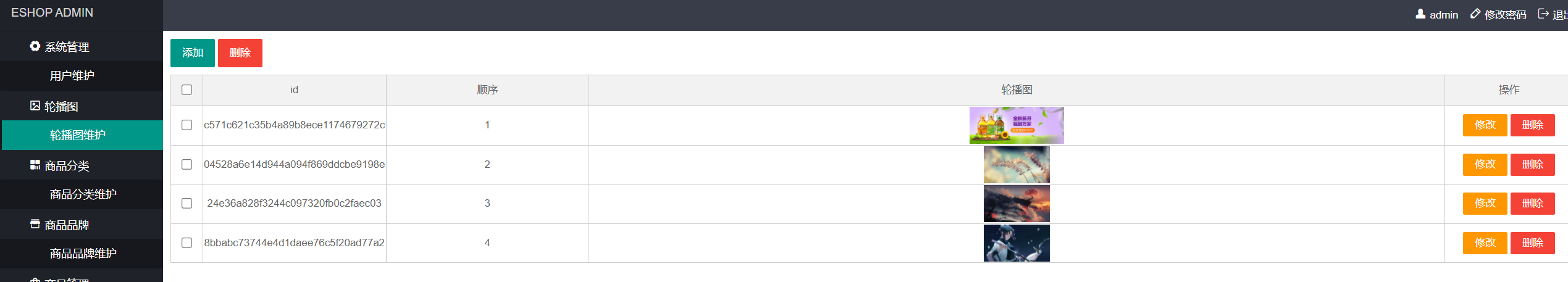The height and width of the screenshot is (282, 1568).
Task: Check the row with order number 3
Action: [187, 204]
